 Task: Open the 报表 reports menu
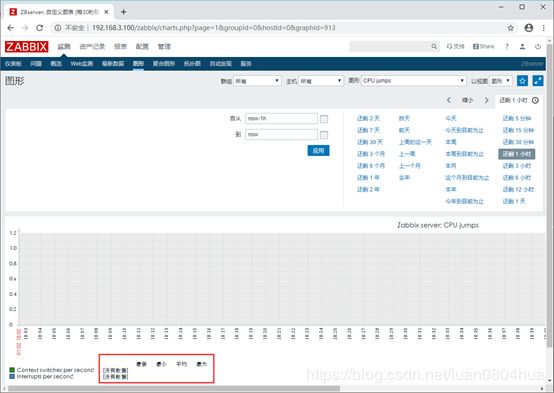click(x=120, y=46)
